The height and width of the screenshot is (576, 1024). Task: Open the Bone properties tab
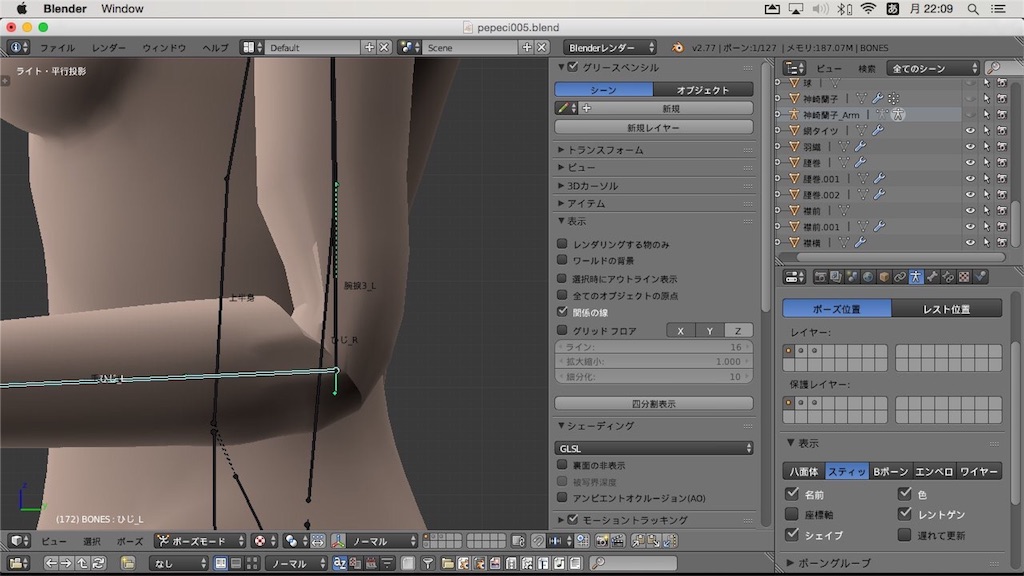[932, 277]
